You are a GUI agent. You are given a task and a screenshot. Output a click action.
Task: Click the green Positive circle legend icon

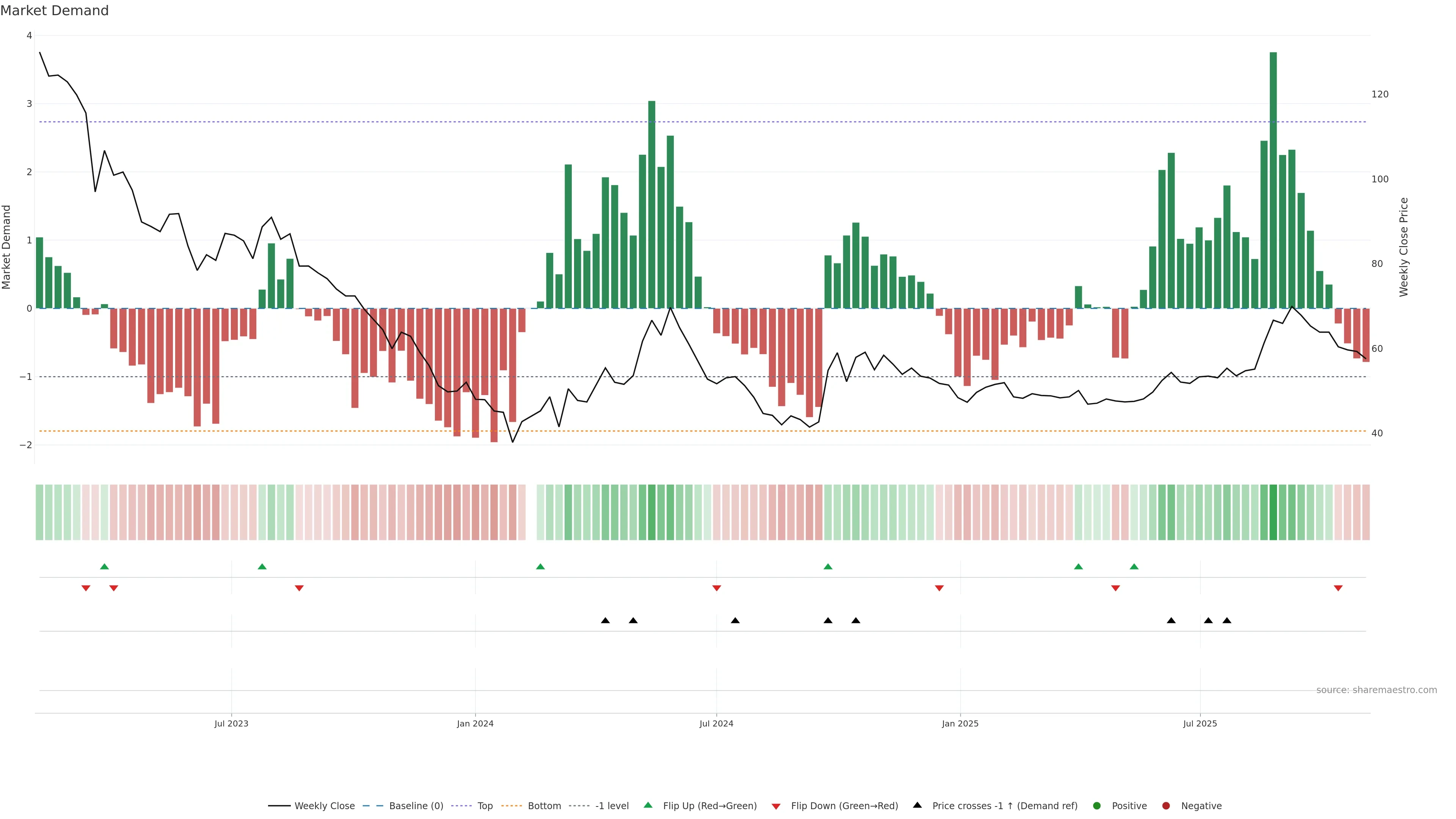pos(1097,805)
